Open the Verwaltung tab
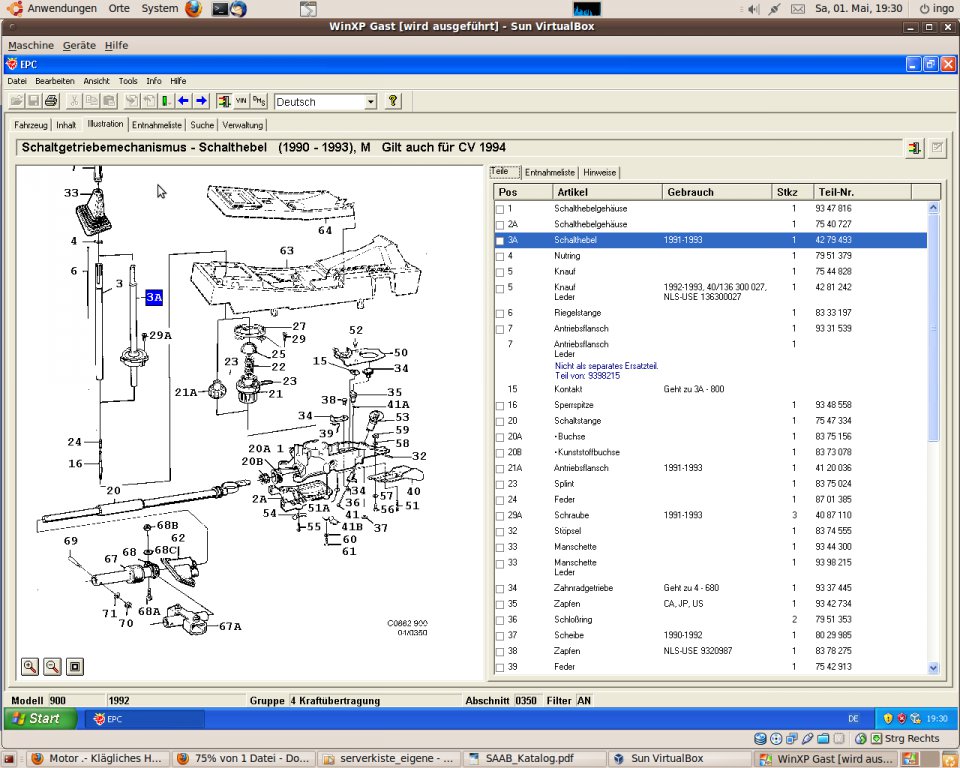 tap(242, 125)
